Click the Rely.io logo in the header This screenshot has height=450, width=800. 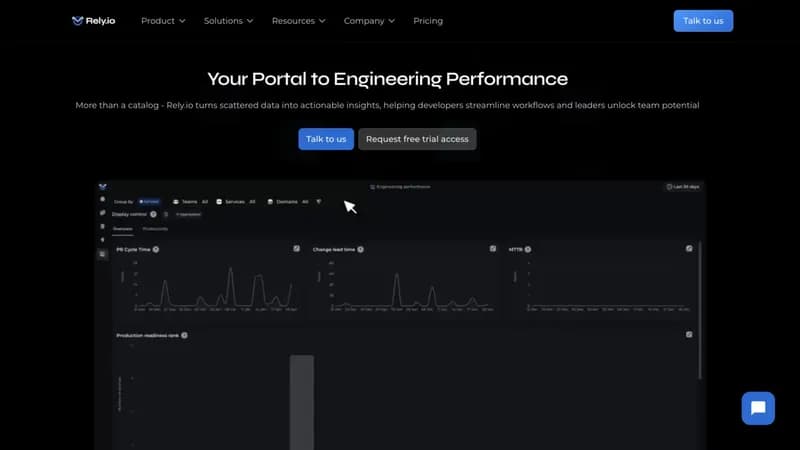(x=93, y=21)
